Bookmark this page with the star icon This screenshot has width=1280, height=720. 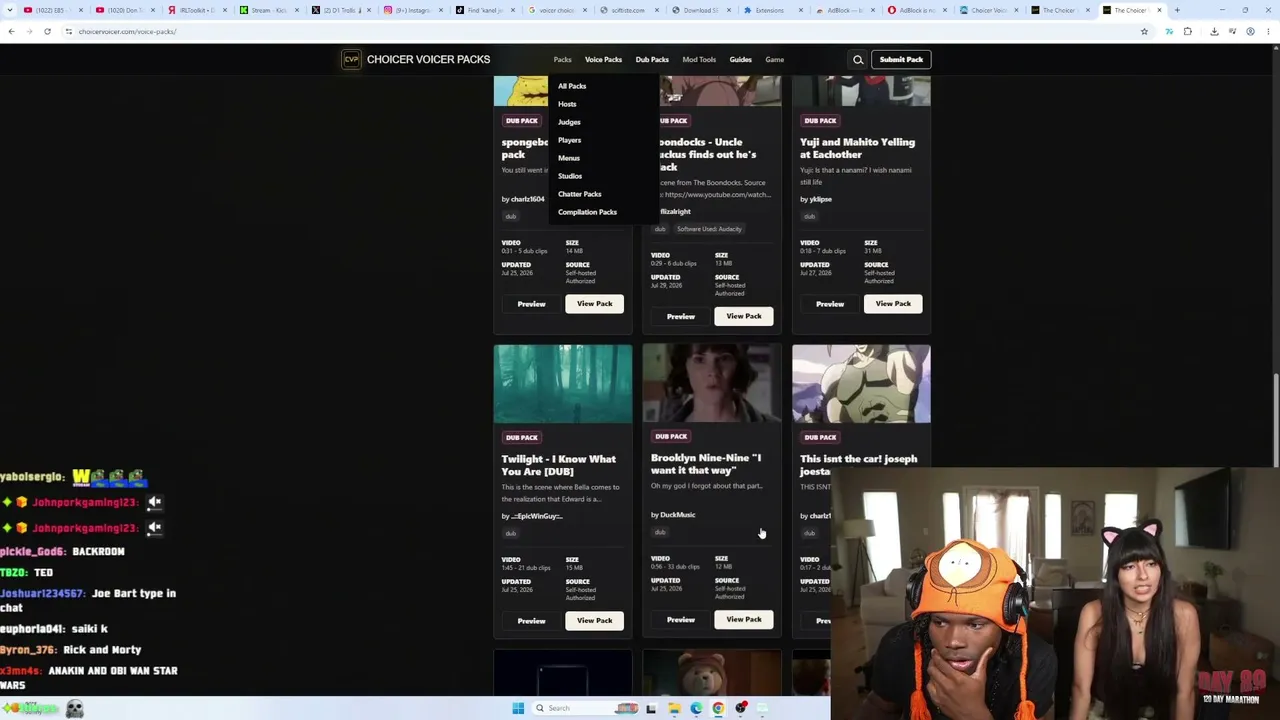1144,32
